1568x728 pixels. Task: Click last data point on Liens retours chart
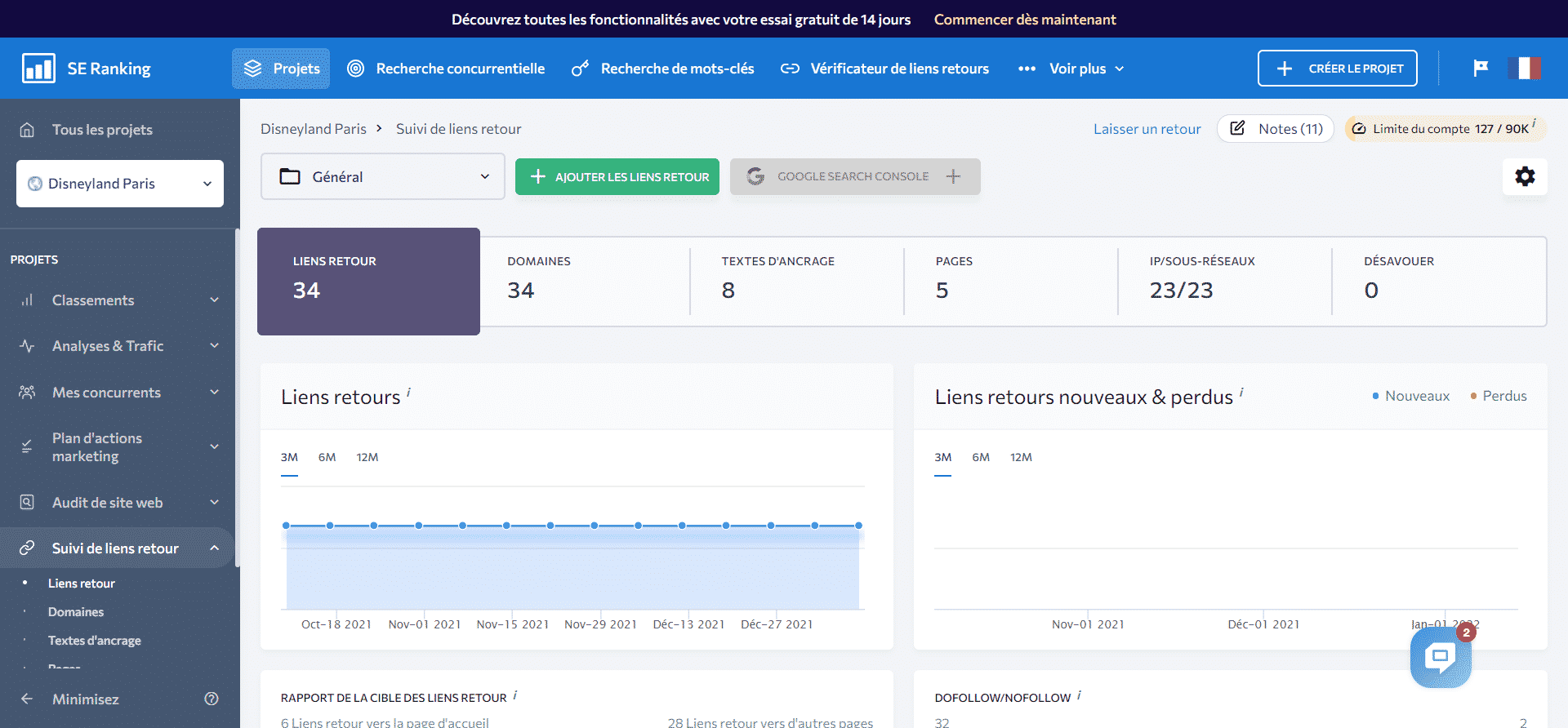coord(858,526)
